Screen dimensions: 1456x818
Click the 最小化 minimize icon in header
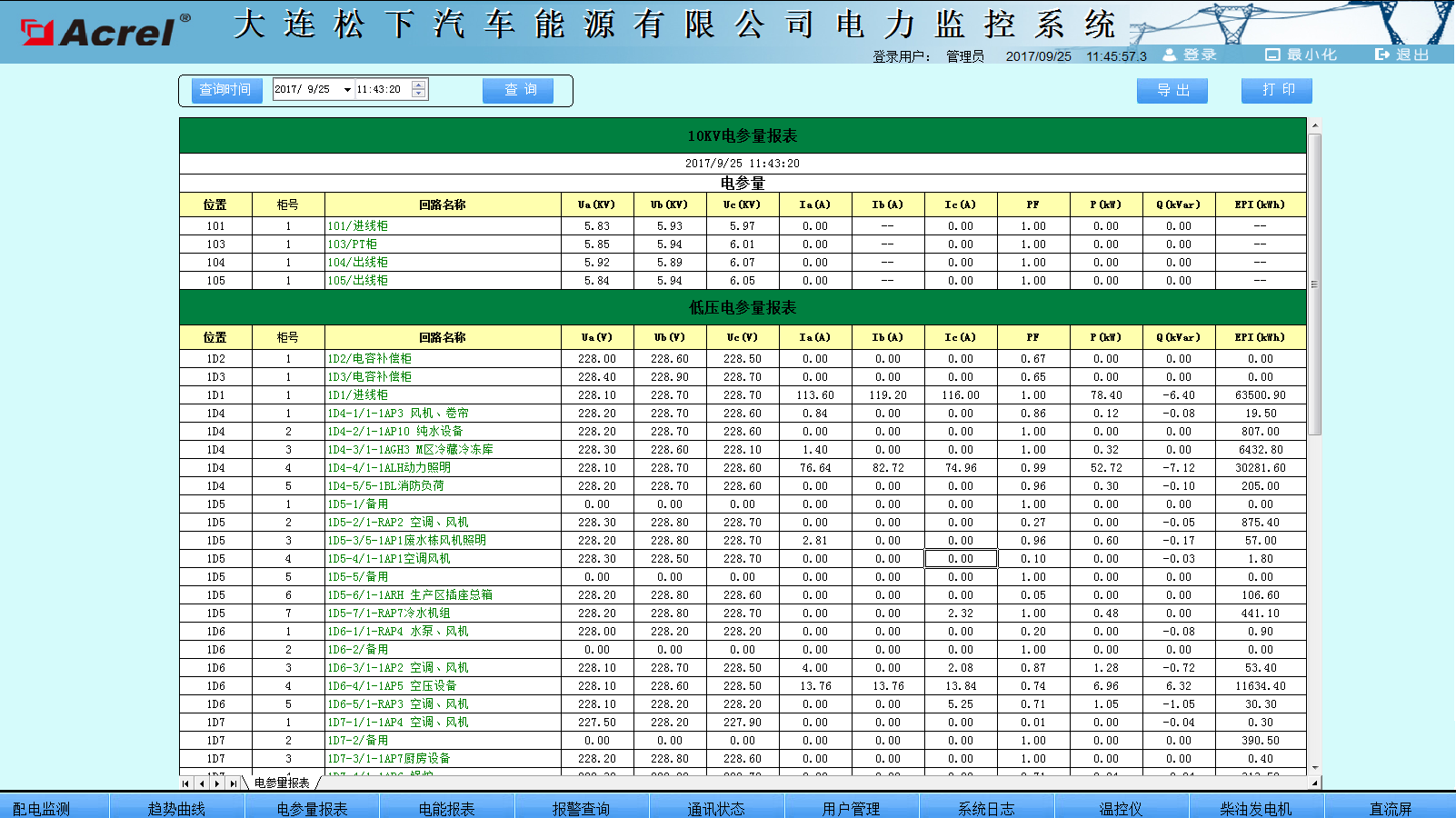[x=1273, y=55]
